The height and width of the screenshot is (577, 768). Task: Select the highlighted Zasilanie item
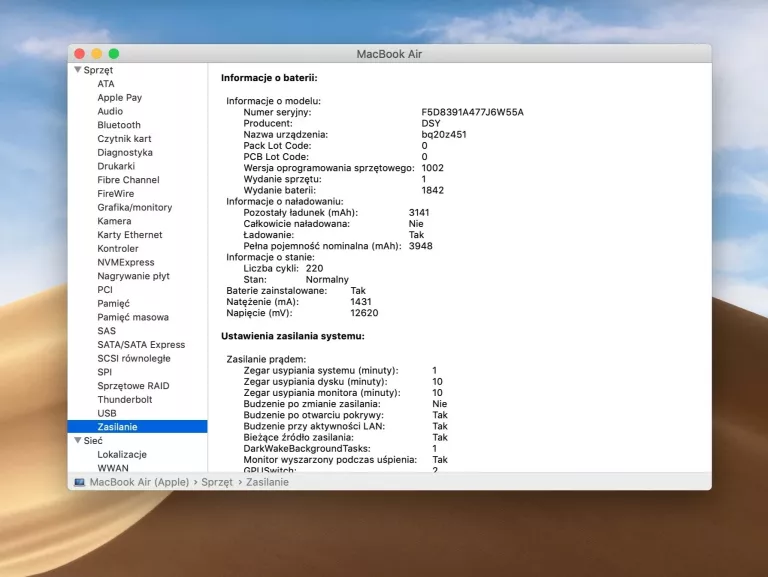coord(138,427)
